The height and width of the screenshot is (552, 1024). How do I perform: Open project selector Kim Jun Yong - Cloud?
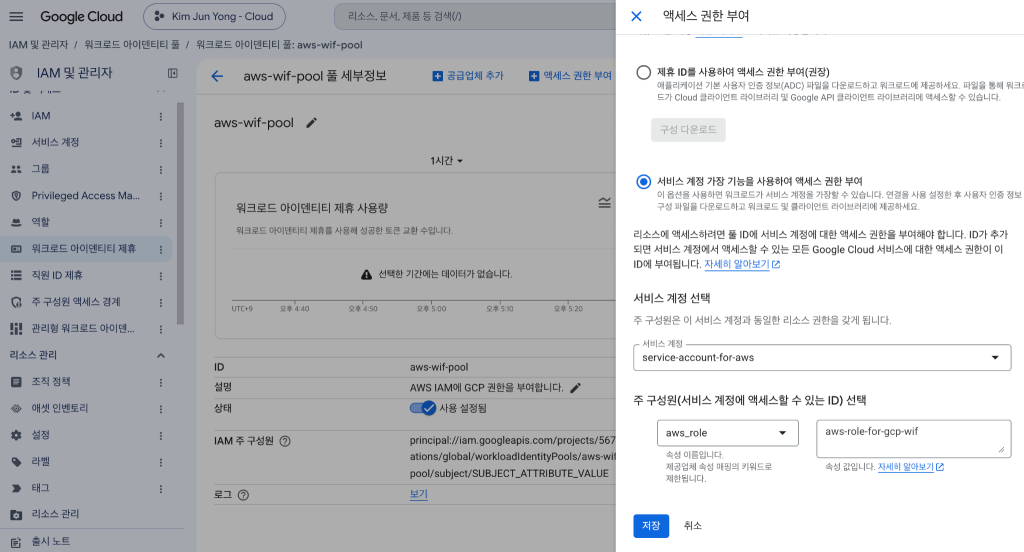[214, 16]
